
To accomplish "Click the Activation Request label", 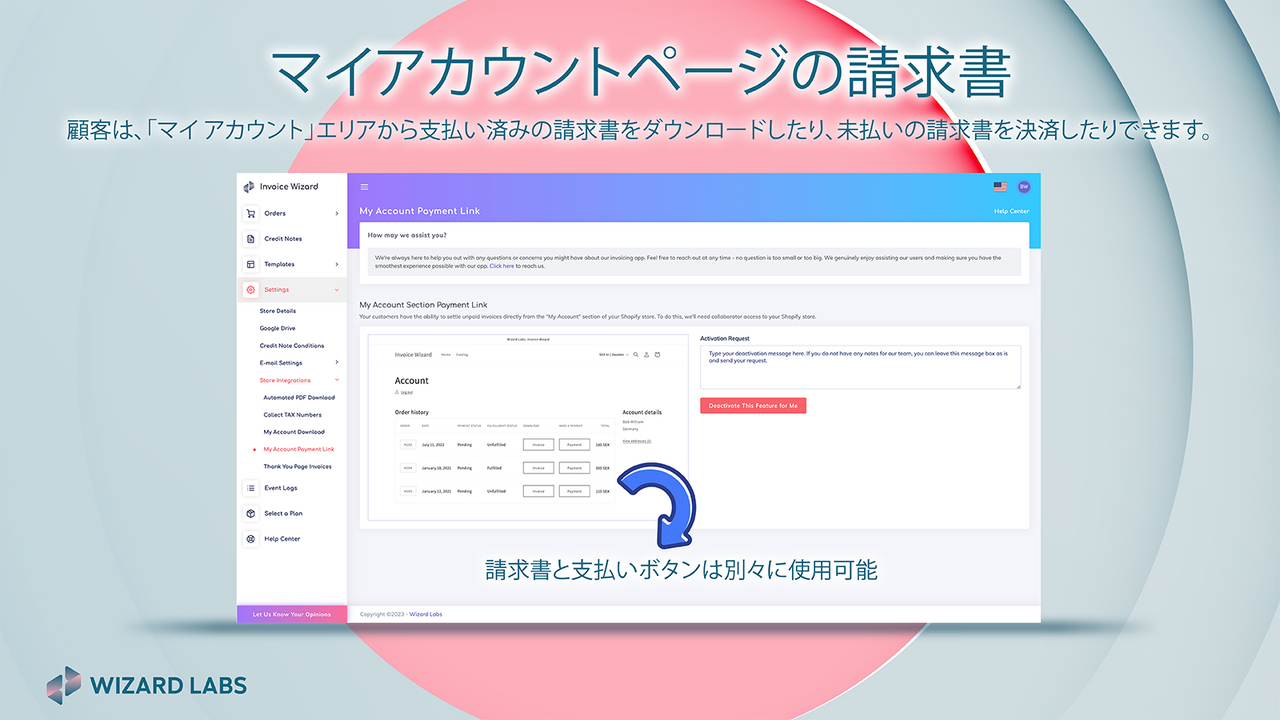I will pos(725,339).
